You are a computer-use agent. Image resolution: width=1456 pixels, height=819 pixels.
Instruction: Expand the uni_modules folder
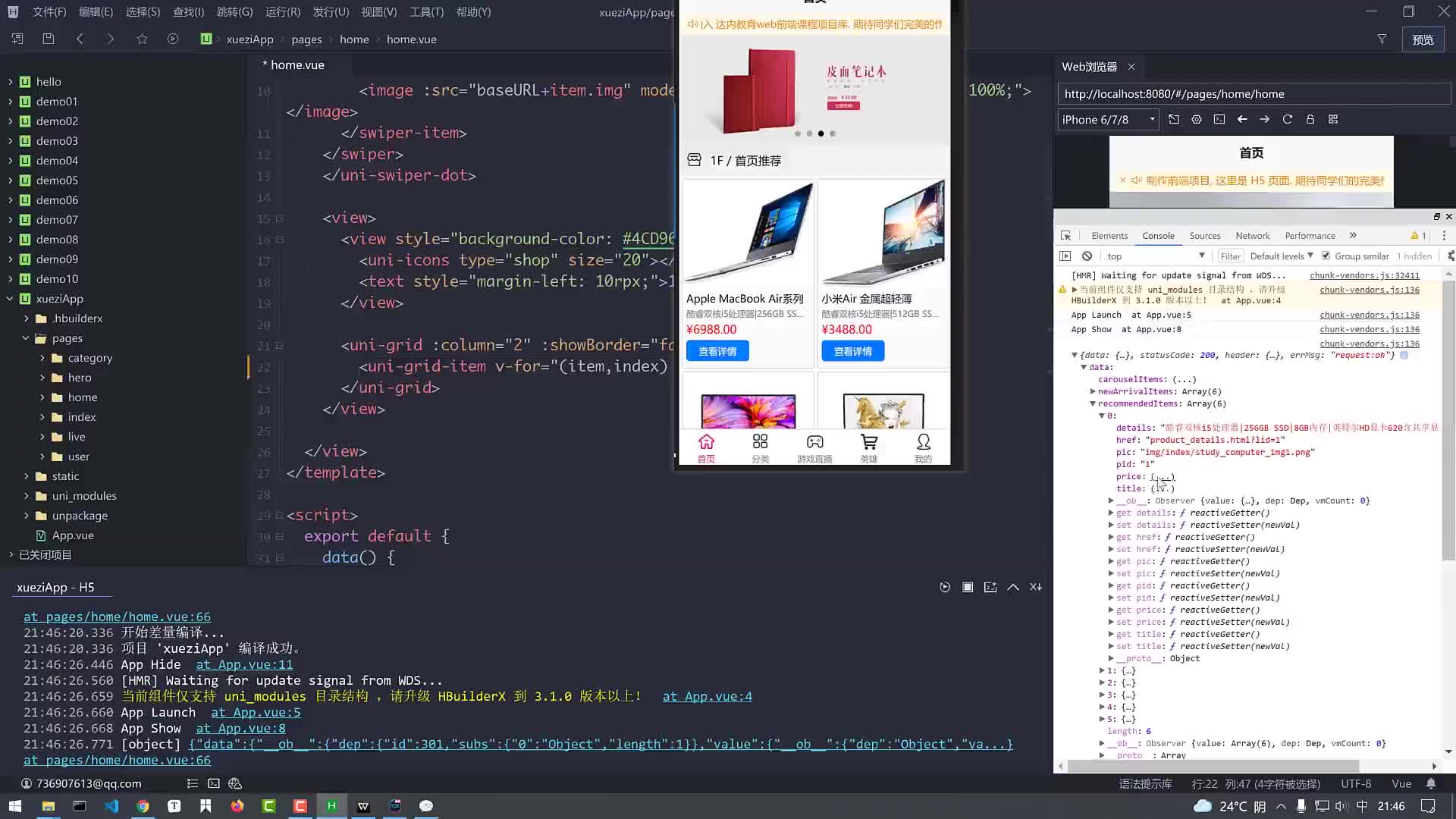(26, 496)
